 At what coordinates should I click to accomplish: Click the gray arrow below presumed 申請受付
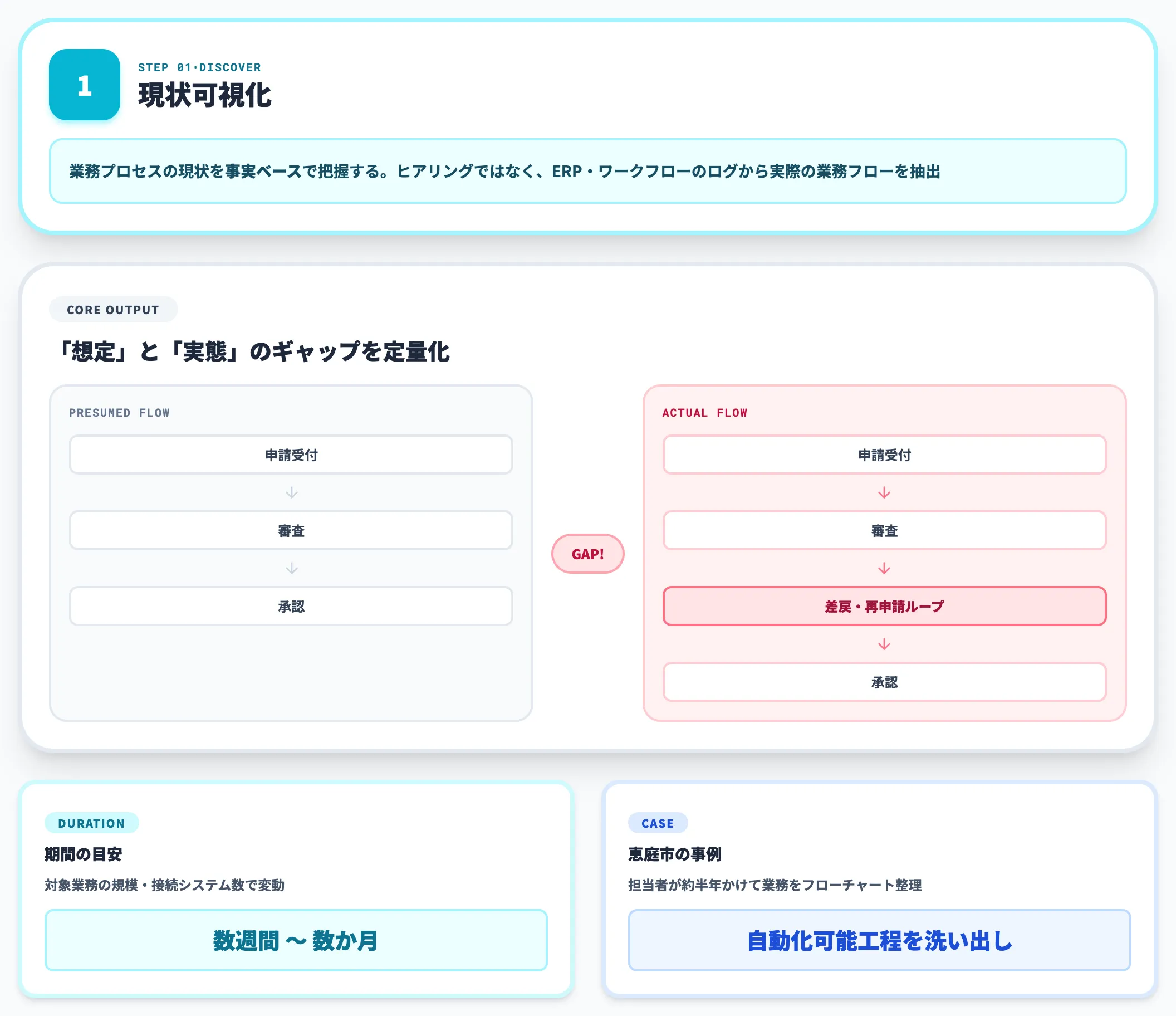pos(291,492)
